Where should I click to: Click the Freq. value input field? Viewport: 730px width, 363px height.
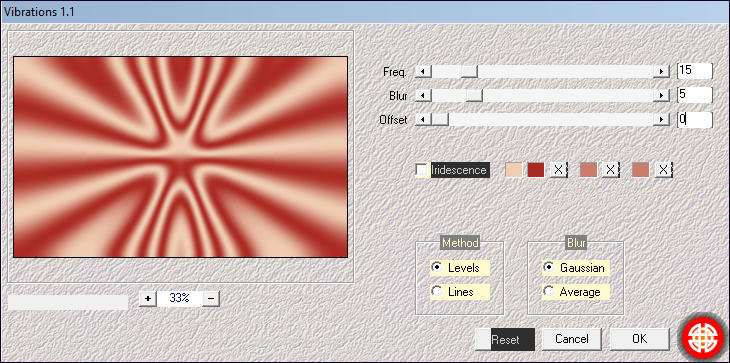click(695, 71)
